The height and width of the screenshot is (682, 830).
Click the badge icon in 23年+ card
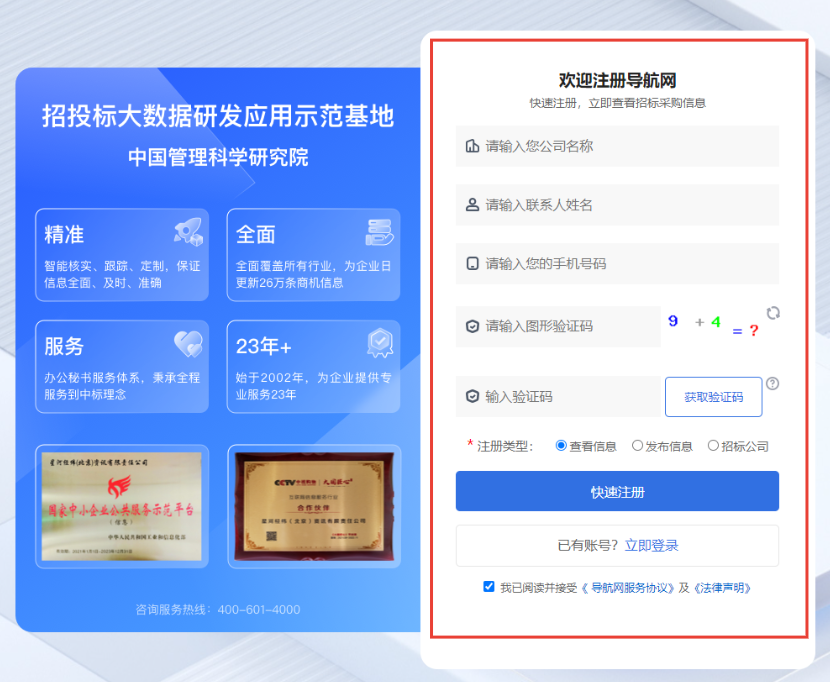(379, 344)
